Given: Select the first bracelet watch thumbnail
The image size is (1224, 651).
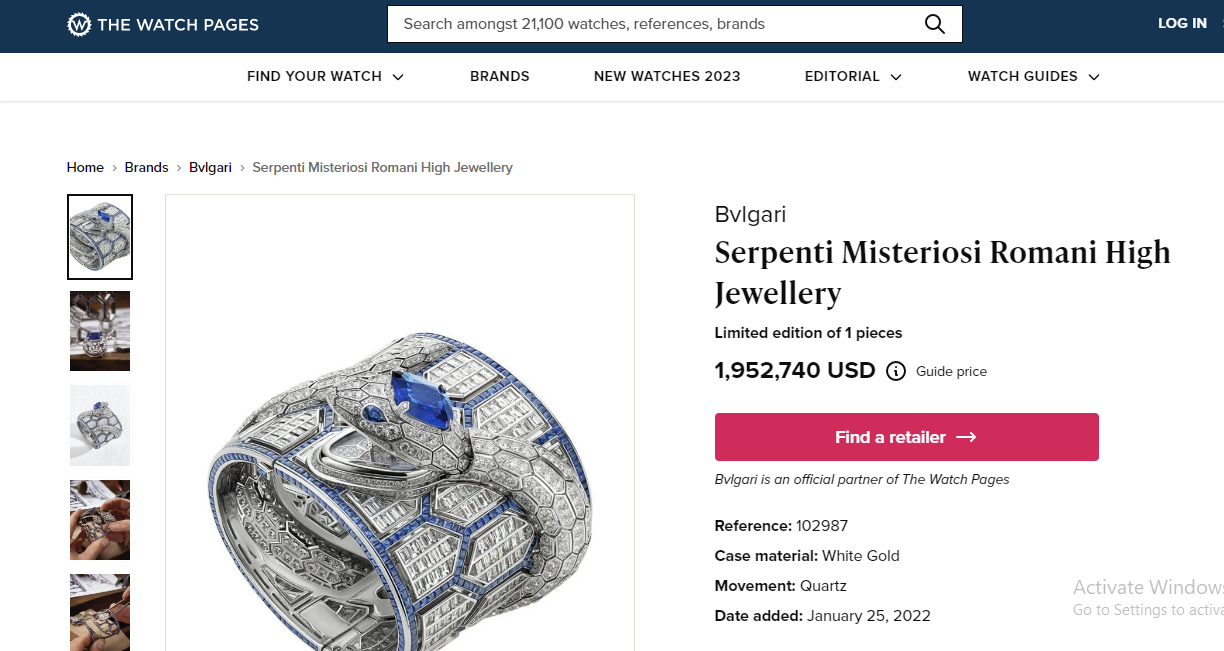Looking at the screenshot, I should [x=100, y=237].
